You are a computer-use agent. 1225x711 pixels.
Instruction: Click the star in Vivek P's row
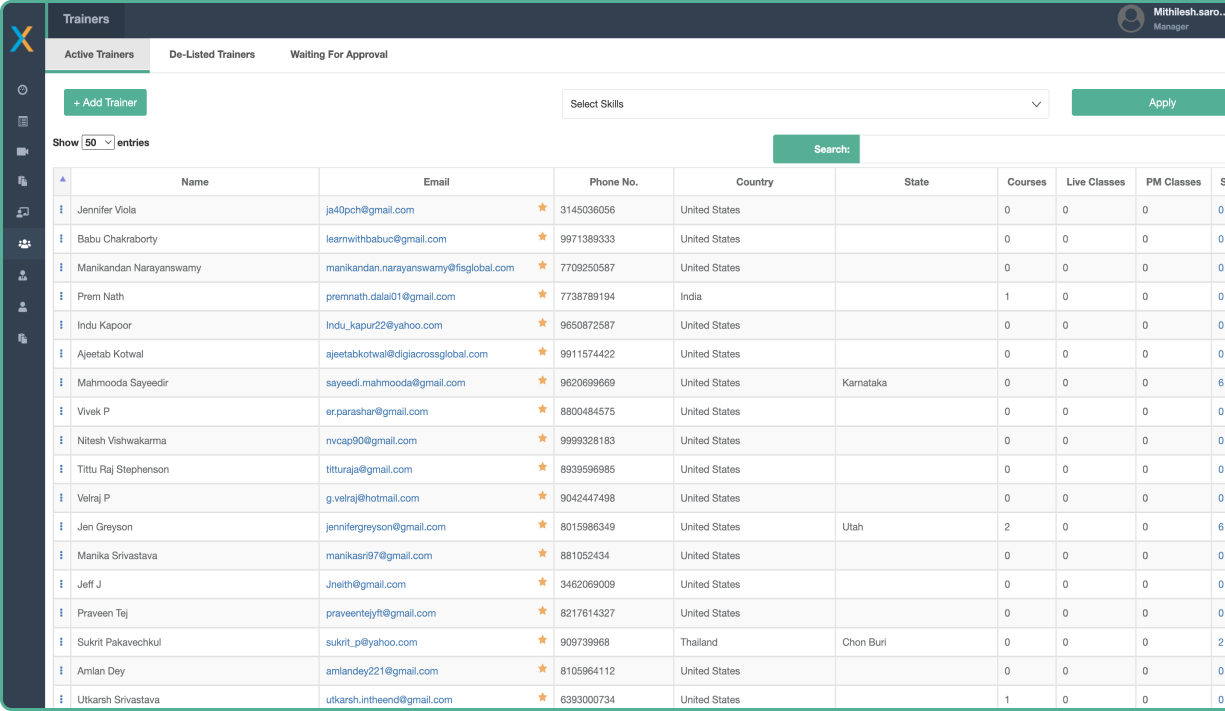click(543, 410)
